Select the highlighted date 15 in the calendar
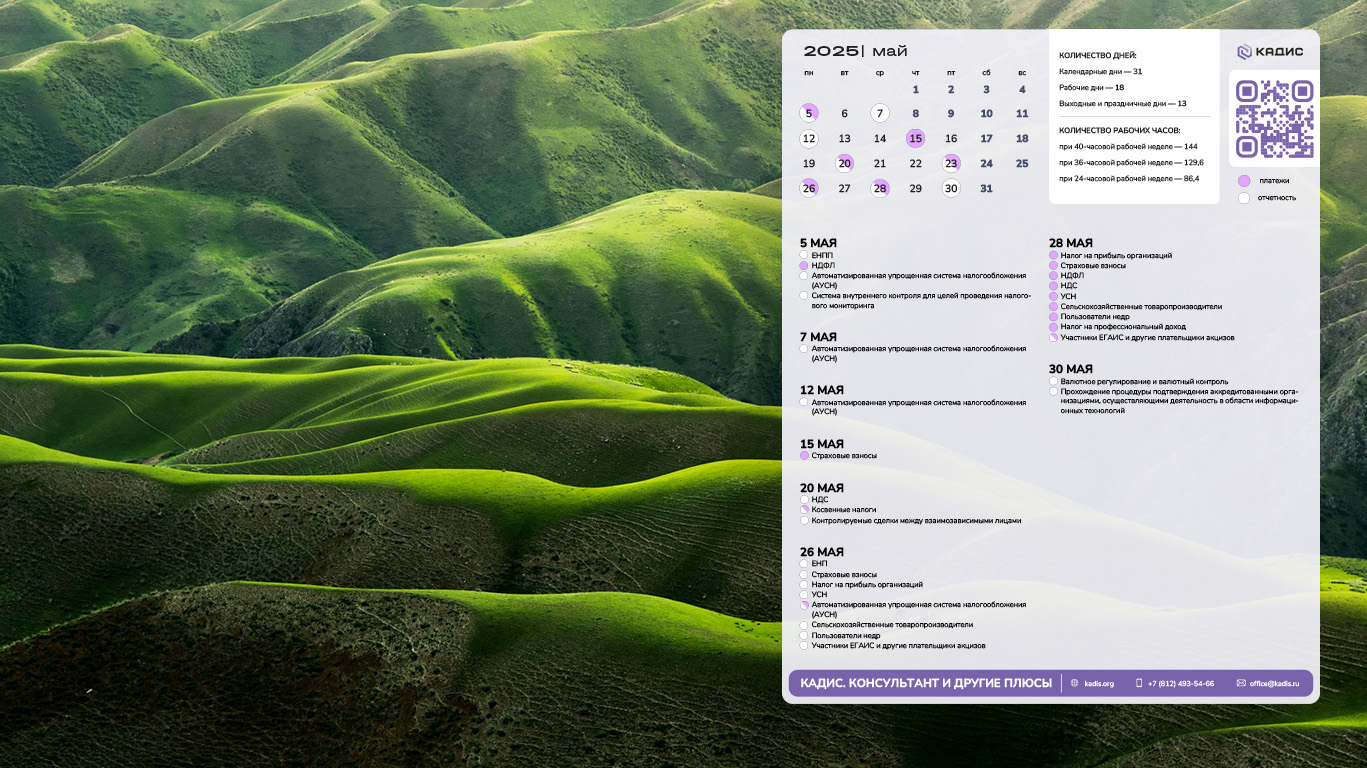 pos(915,139)
